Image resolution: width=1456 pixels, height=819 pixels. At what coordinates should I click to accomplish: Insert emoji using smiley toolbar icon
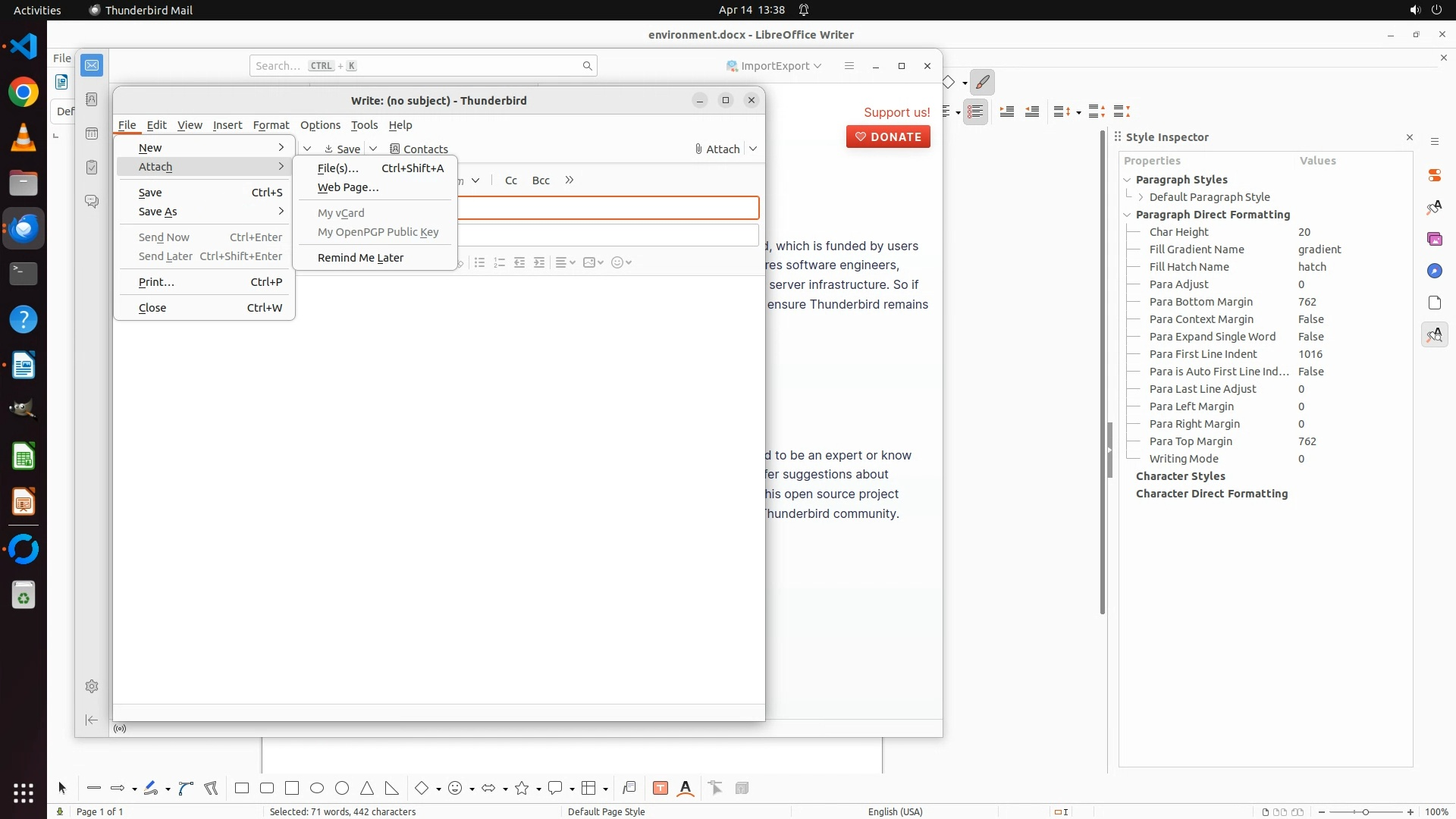click(x=618, y=262)
